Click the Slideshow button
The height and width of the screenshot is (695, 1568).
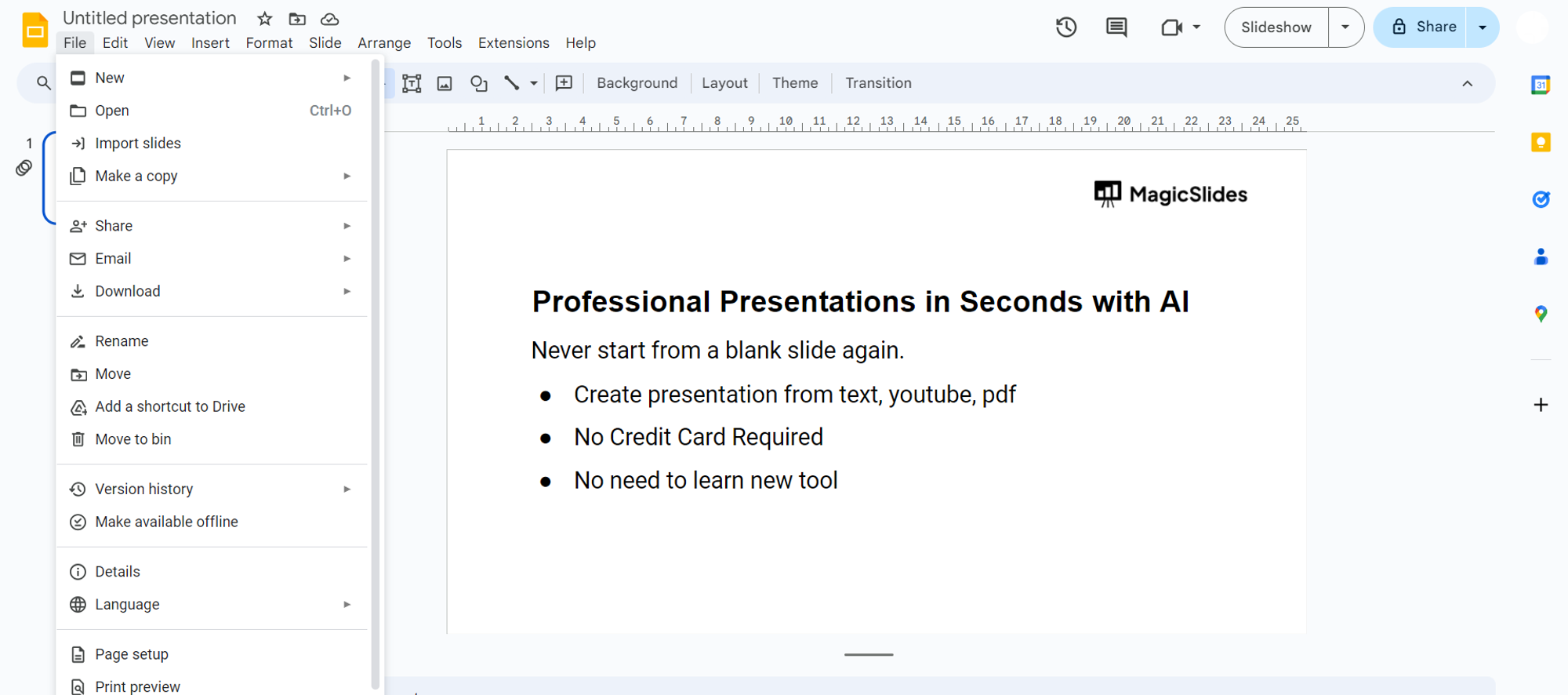coord(1276,27)
